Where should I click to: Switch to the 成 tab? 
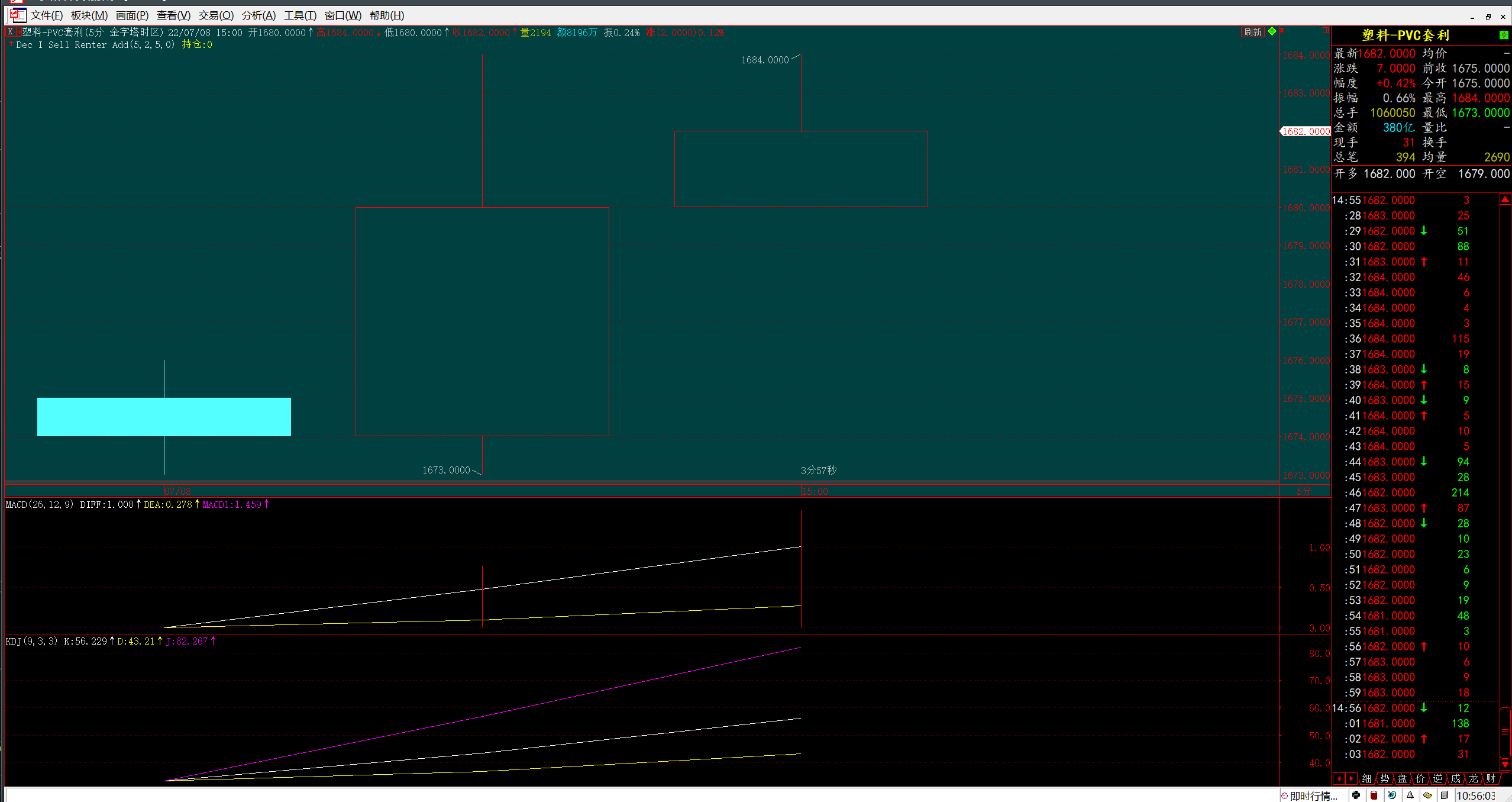[1455, 778]
